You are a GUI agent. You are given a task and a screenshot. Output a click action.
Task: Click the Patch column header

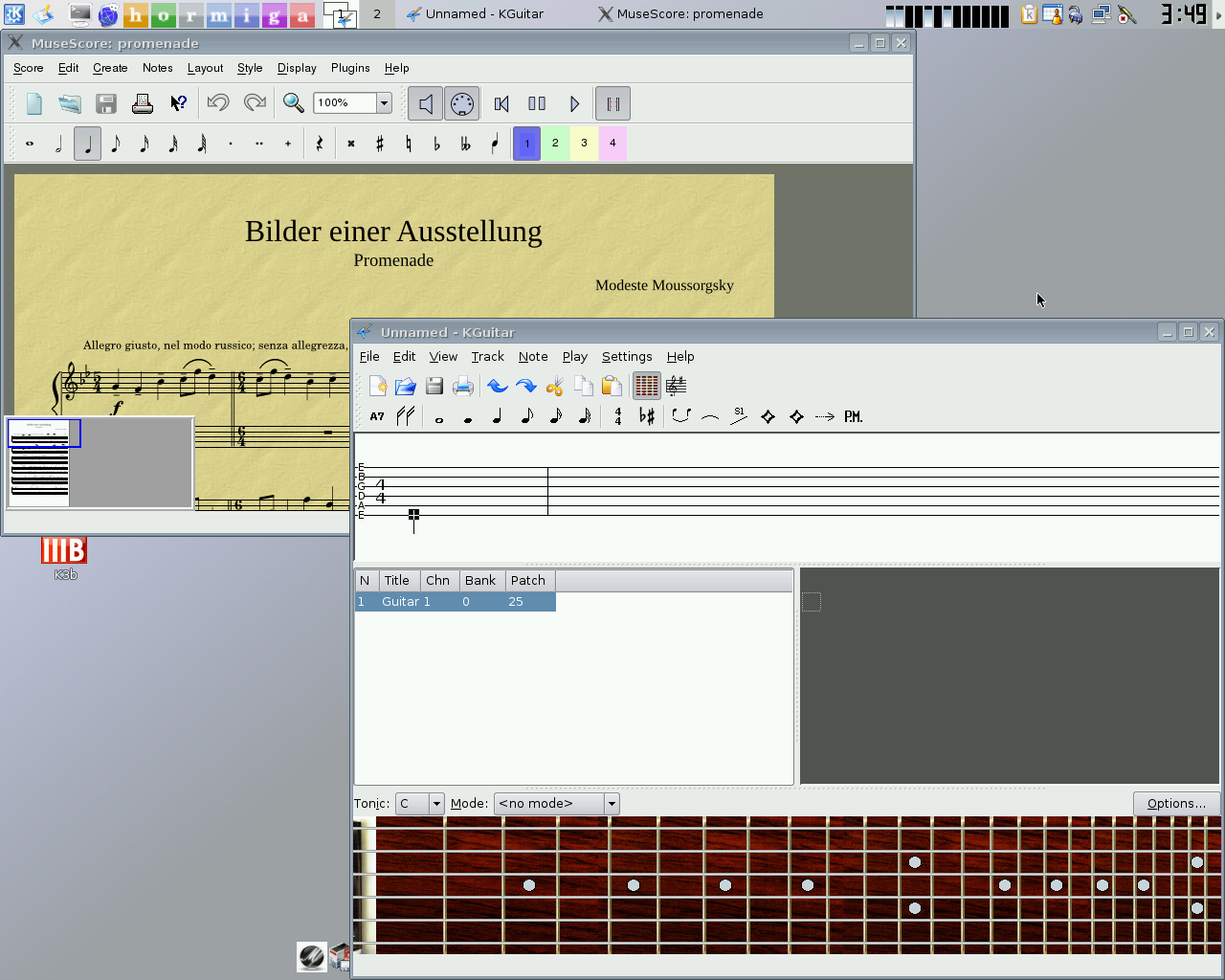click(x=530, y=580)
